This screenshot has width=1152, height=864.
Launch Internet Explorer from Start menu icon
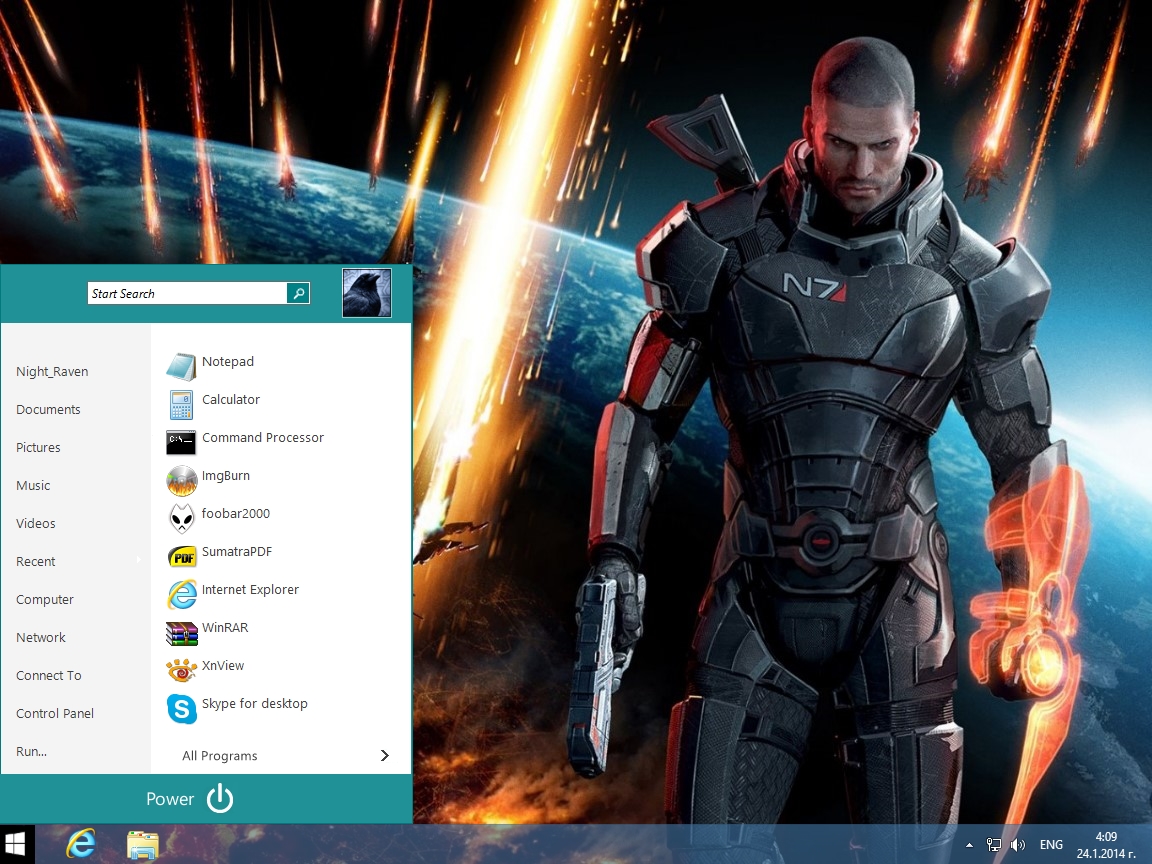[182, 594]
